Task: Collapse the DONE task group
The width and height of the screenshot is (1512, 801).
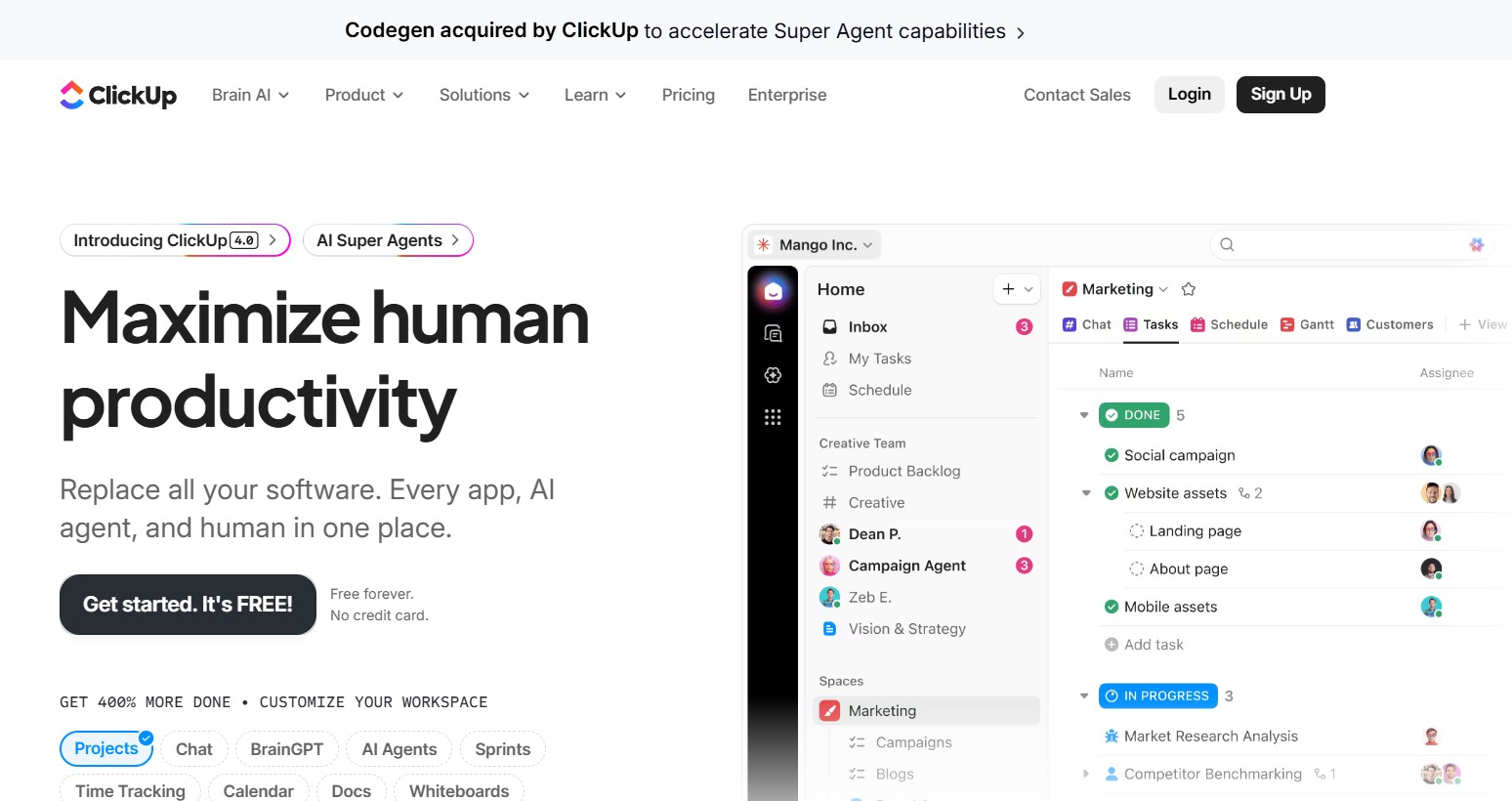Action: (x=1083, y=414)
